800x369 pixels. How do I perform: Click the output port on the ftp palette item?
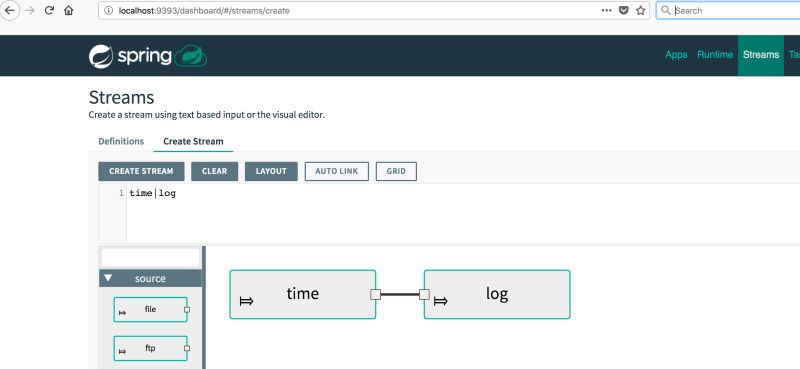(x=187, y=348)
